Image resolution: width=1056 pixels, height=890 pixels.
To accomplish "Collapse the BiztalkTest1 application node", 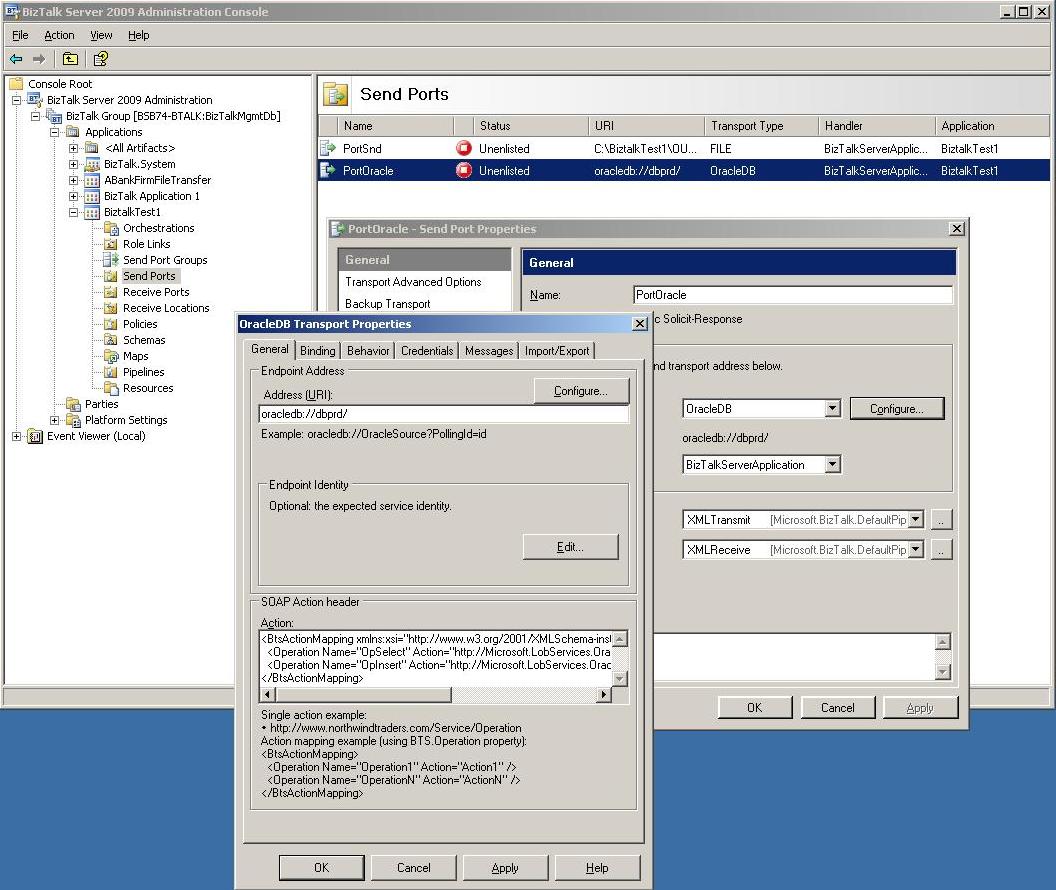I will point(73,212).
